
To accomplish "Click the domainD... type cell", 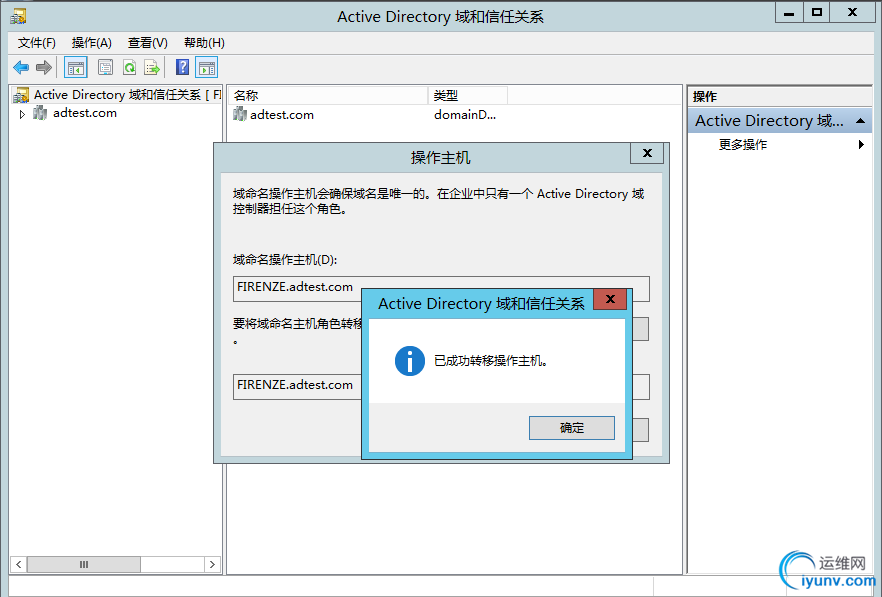I will pos(465,115).
